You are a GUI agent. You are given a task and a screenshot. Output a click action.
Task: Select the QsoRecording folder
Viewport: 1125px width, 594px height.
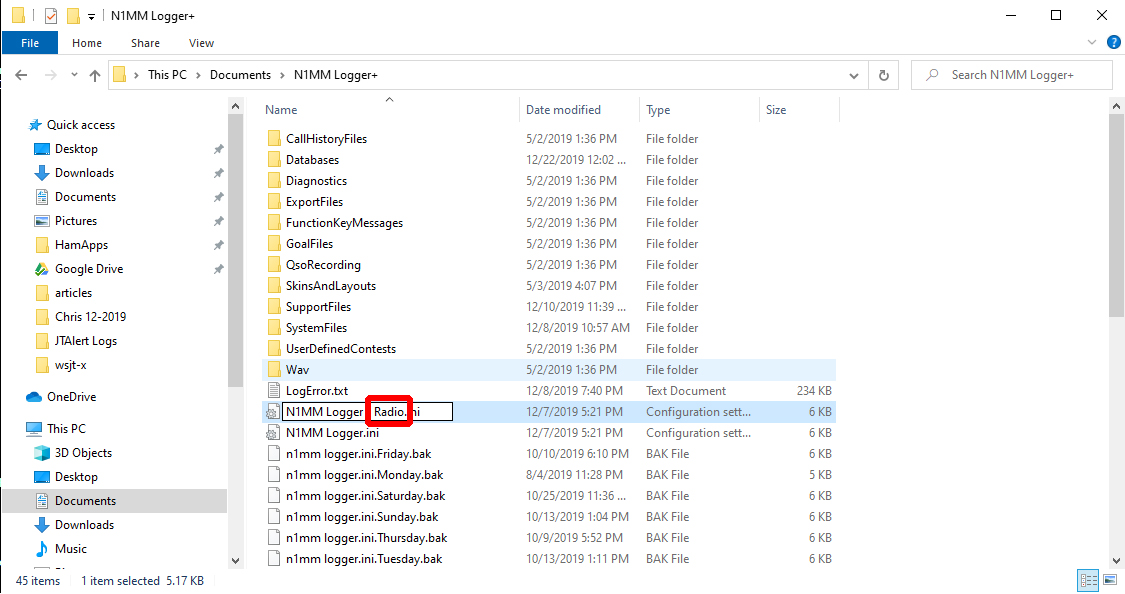point(323,265)
